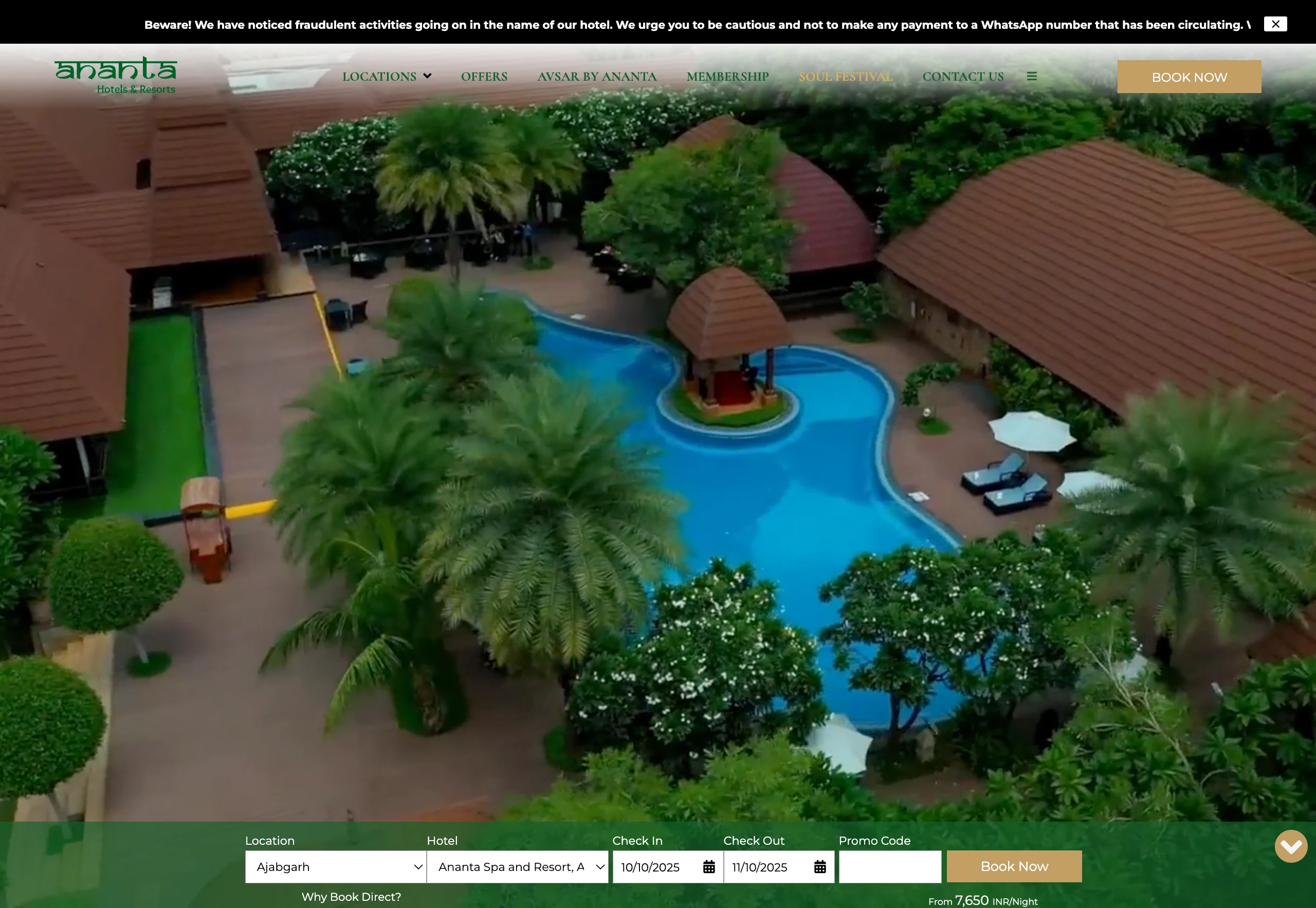1316x908 pixels.
Task: Open the Hotel dropdown selector
Action: point(517,866)
